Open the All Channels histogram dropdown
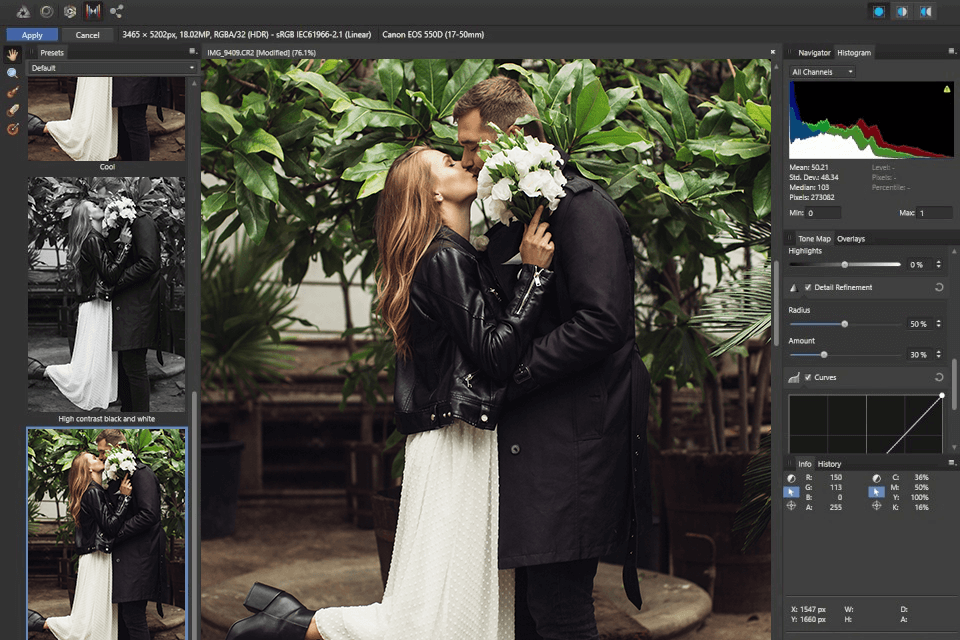This screenshot has height=640, width=960. (x=822, y=72)
